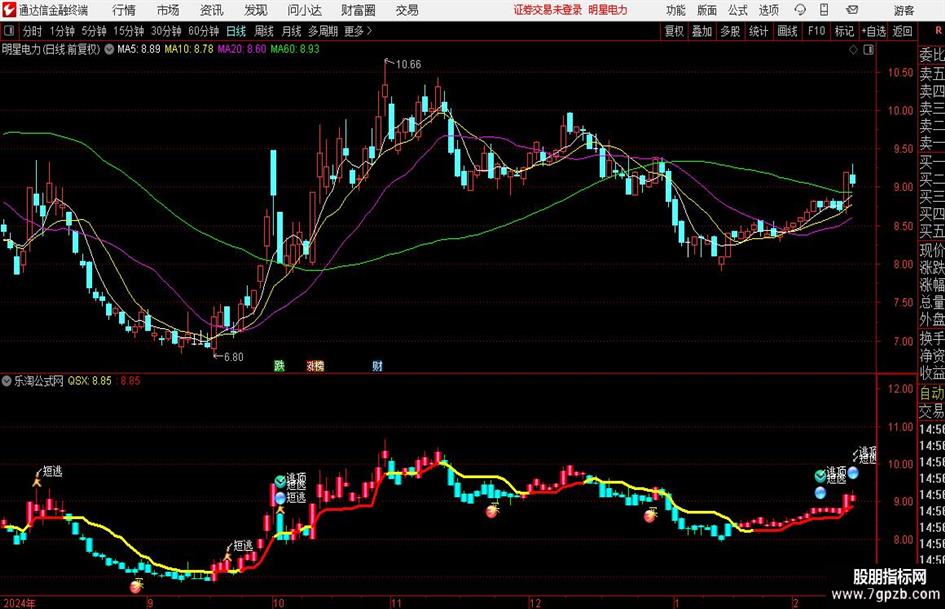Click the 证券交易未登录 login link
945x609 pixels.
point(548,10)
